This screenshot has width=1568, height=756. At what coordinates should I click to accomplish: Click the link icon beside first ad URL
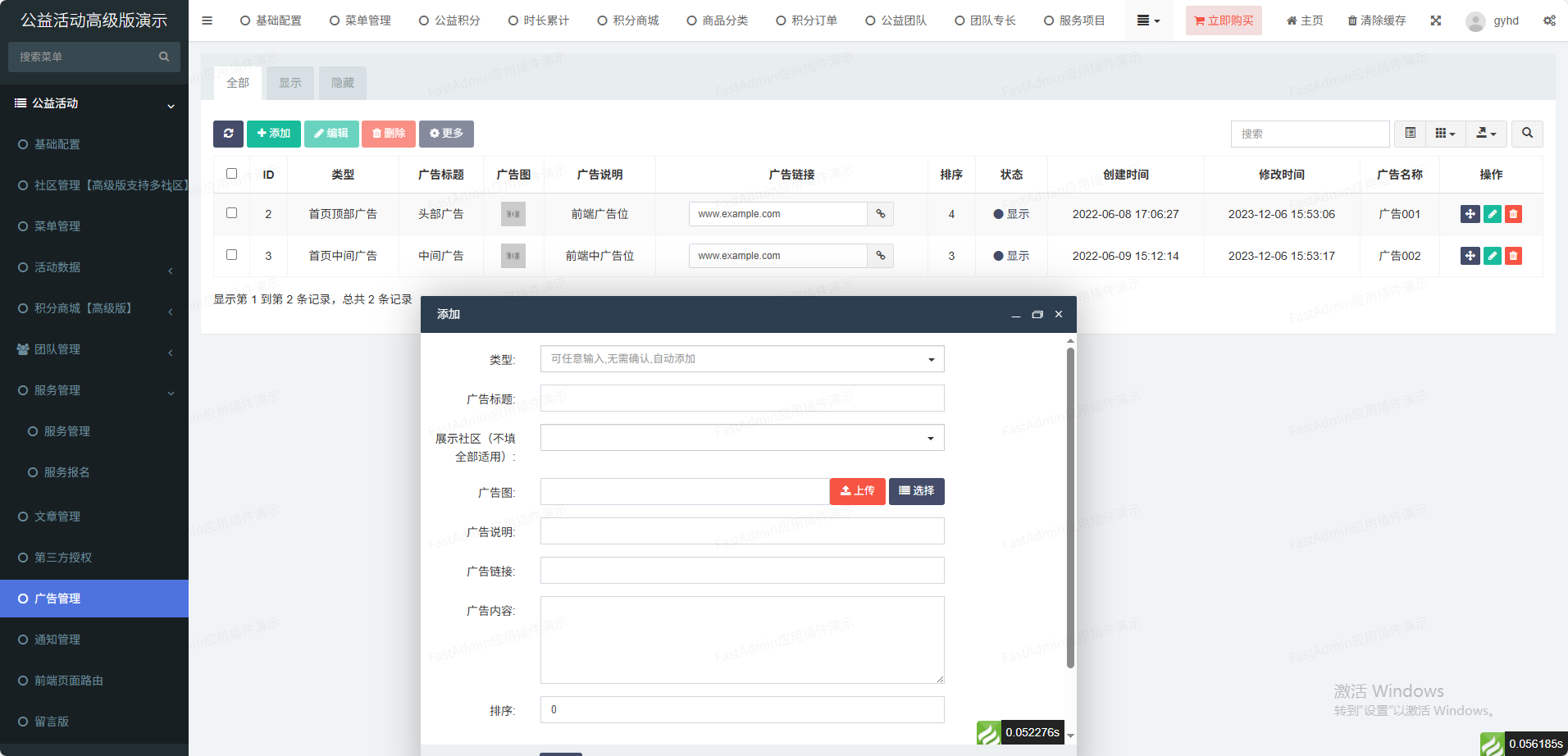point(880,214)
